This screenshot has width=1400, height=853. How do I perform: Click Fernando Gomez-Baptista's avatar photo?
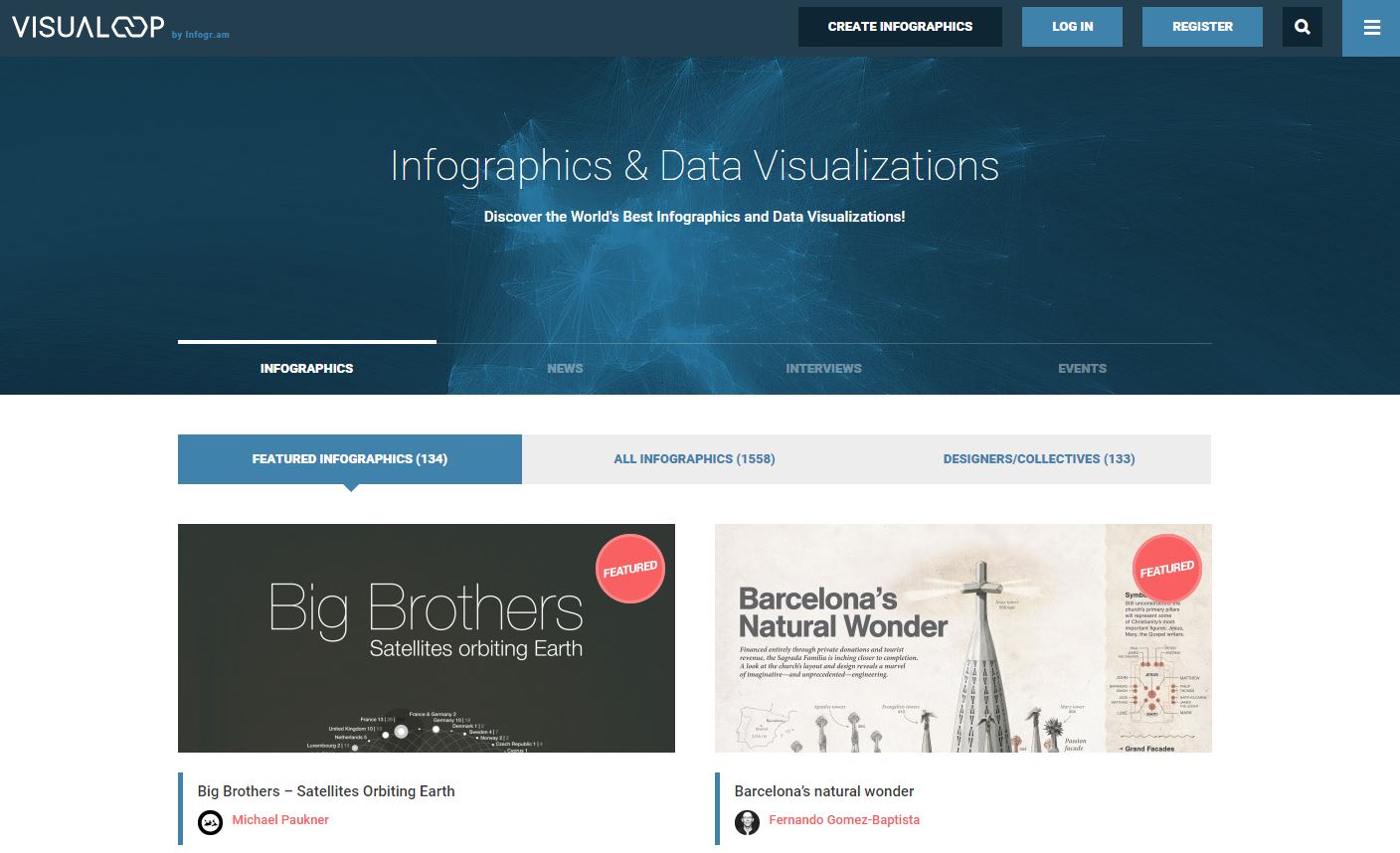(x=747, y=821)
